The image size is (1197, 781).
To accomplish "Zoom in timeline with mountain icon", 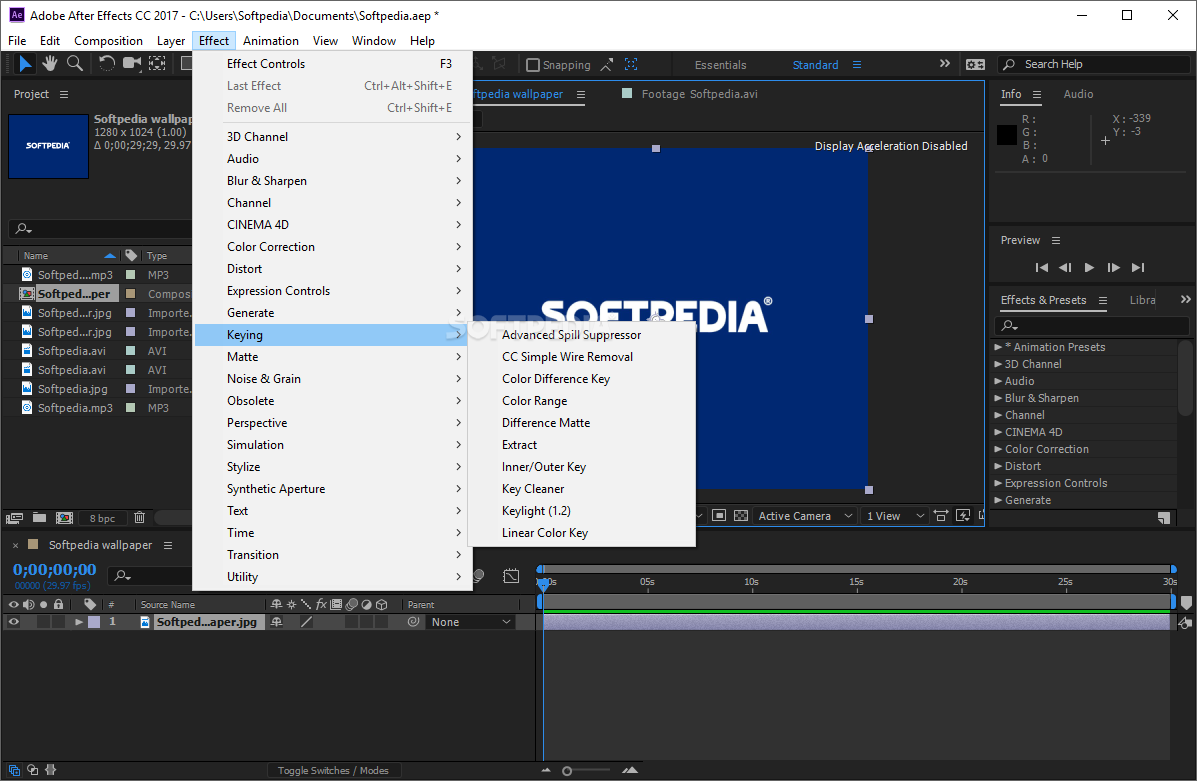I will click(630, 770).
